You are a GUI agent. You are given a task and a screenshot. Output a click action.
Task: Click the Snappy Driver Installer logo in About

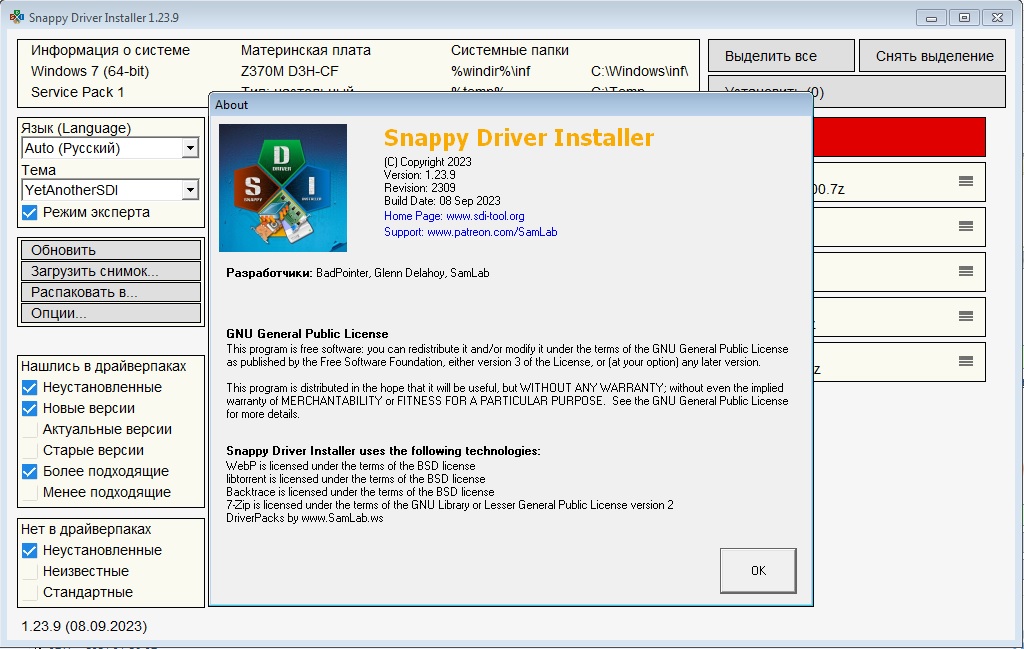[x=283, y=187]
